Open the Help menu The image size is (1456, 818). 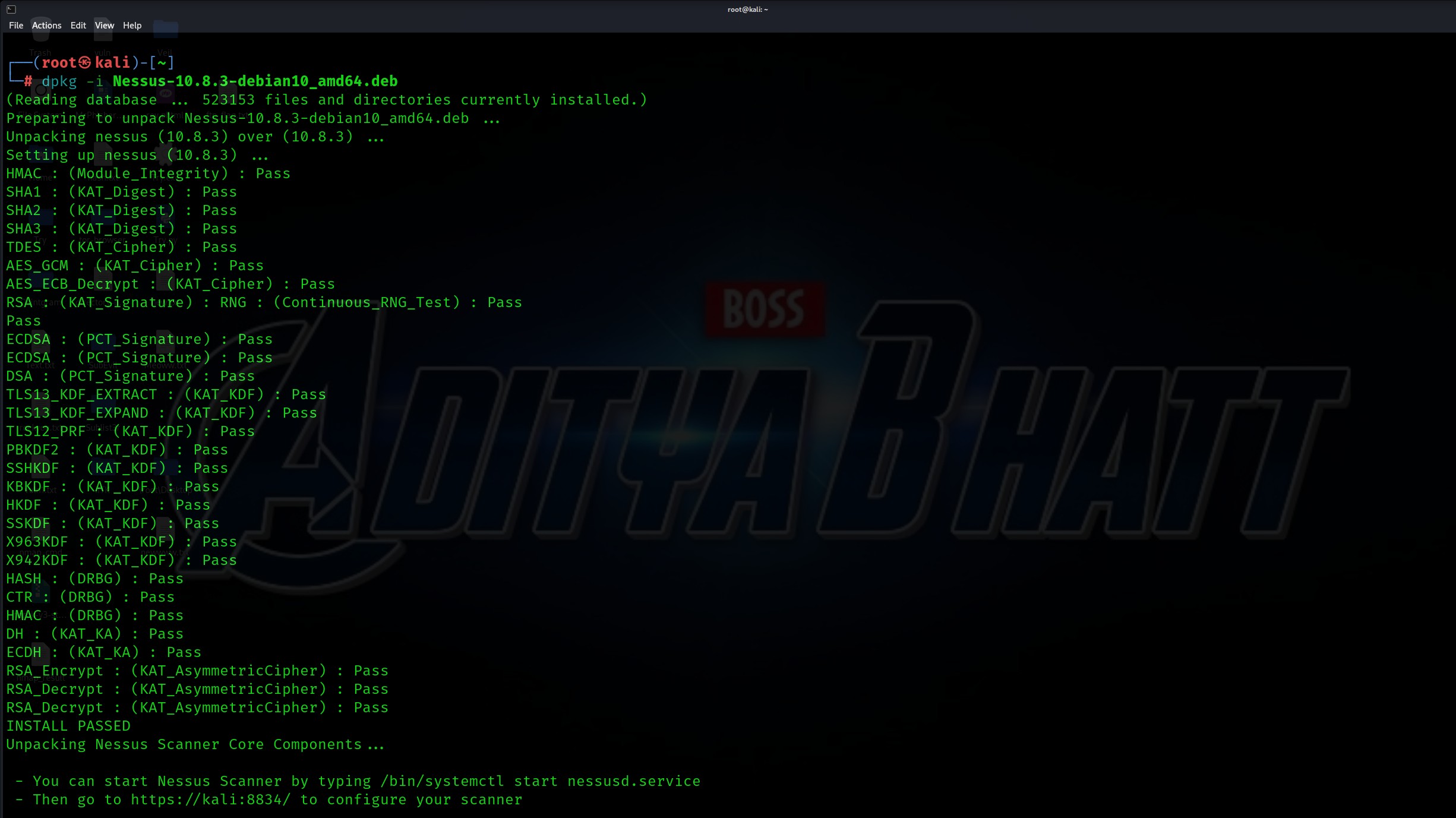pos(132,26)
